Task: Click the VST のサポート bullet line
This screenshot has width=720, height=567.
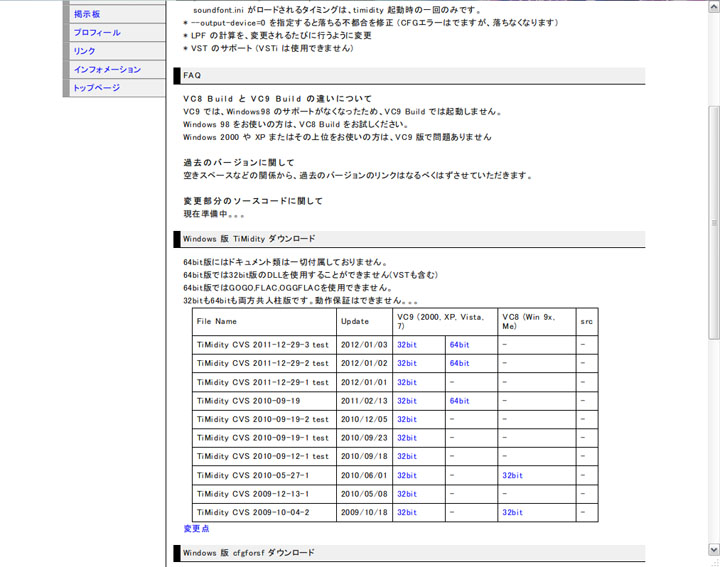Action: pos(269,48)
